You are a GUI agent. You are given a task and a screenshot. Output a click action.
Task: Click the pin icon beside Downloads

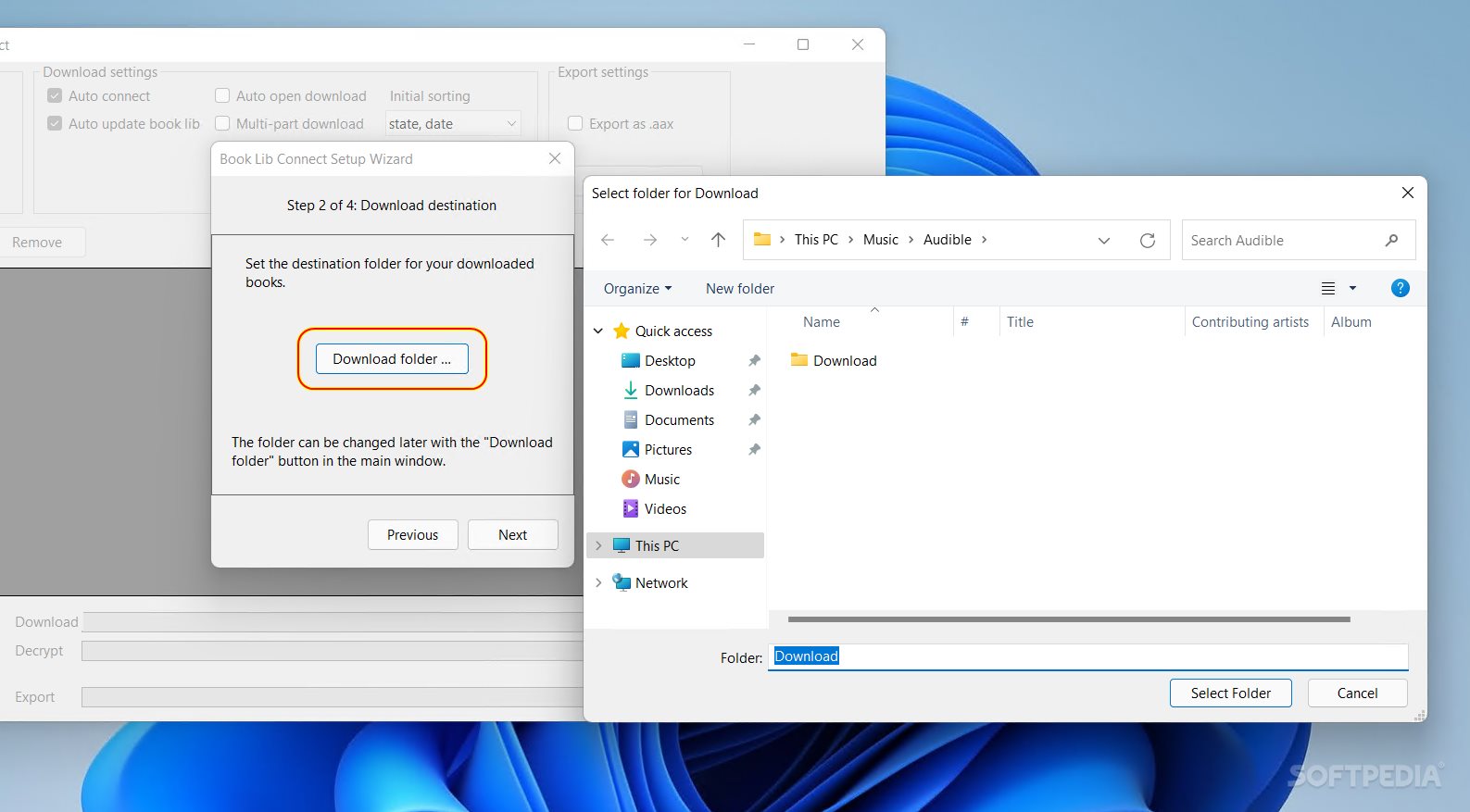point(754,390)
